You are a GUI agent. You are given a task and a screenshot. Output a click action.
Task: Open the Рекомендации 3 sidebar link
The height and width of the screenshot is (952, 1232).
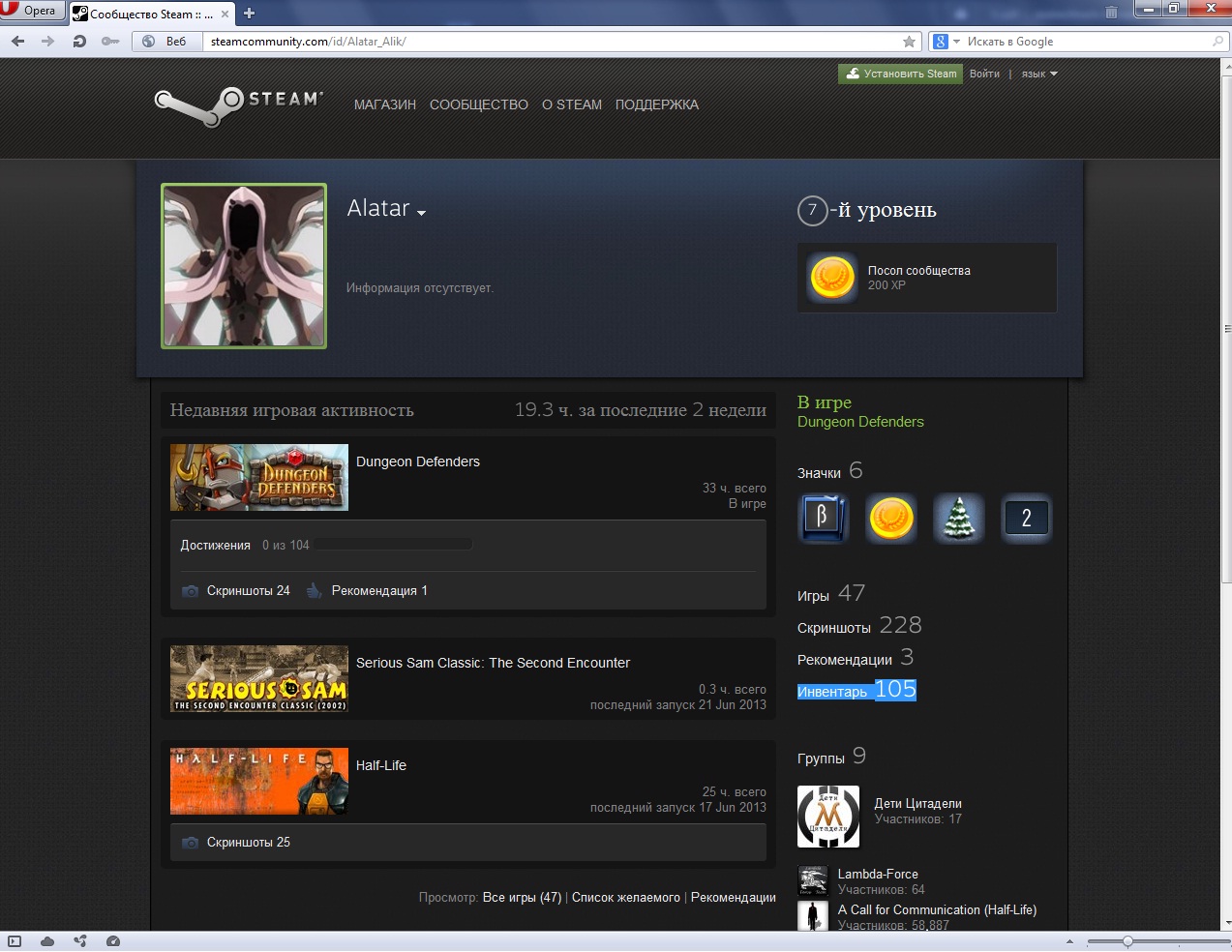pos(856,658)
